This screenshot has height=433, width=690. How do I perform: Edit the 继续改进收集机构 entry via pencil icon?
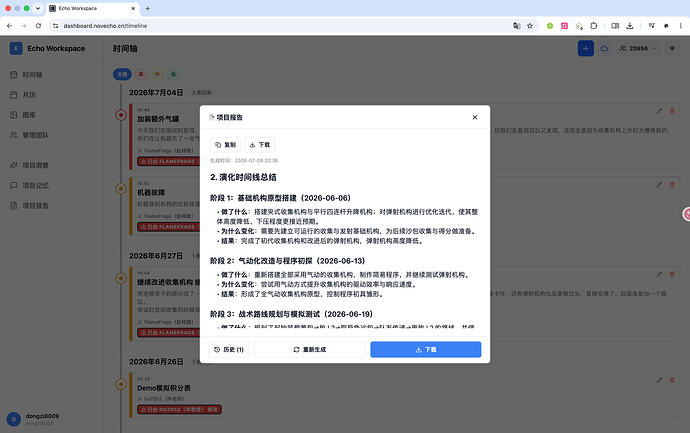click(x=659, y=275)
